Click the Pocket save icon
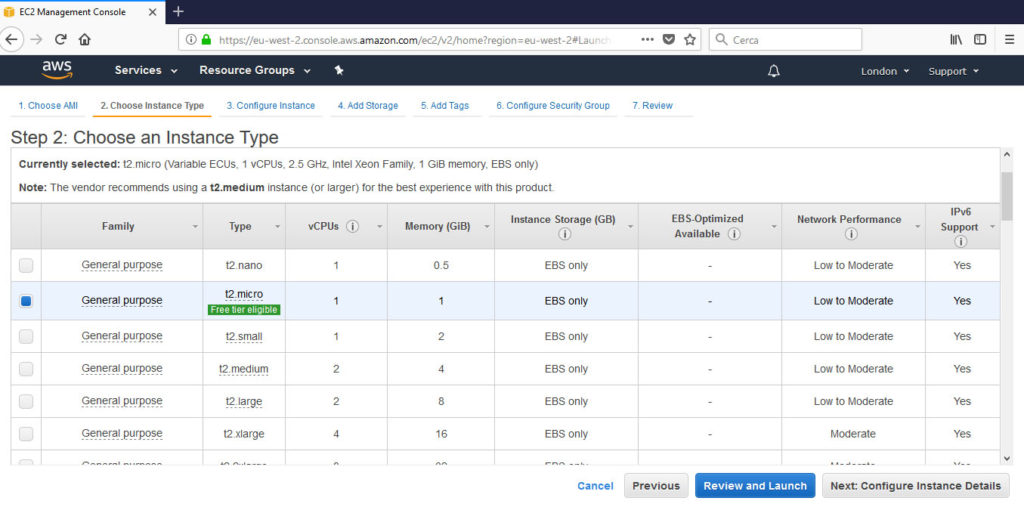The image size is (1024, 507). click(x=669, y=40)
